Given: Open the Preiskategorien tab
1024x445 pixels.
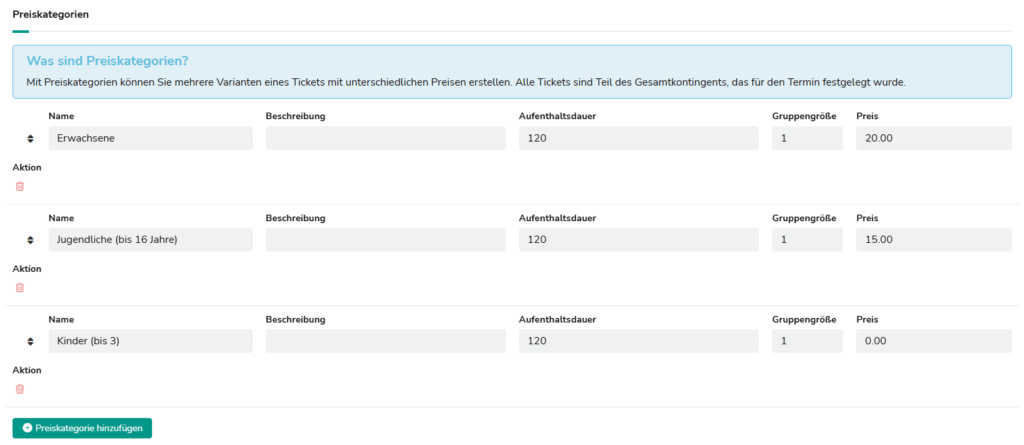Looking at the screenshot, I should pyautogui.click(x=50, y=16).
